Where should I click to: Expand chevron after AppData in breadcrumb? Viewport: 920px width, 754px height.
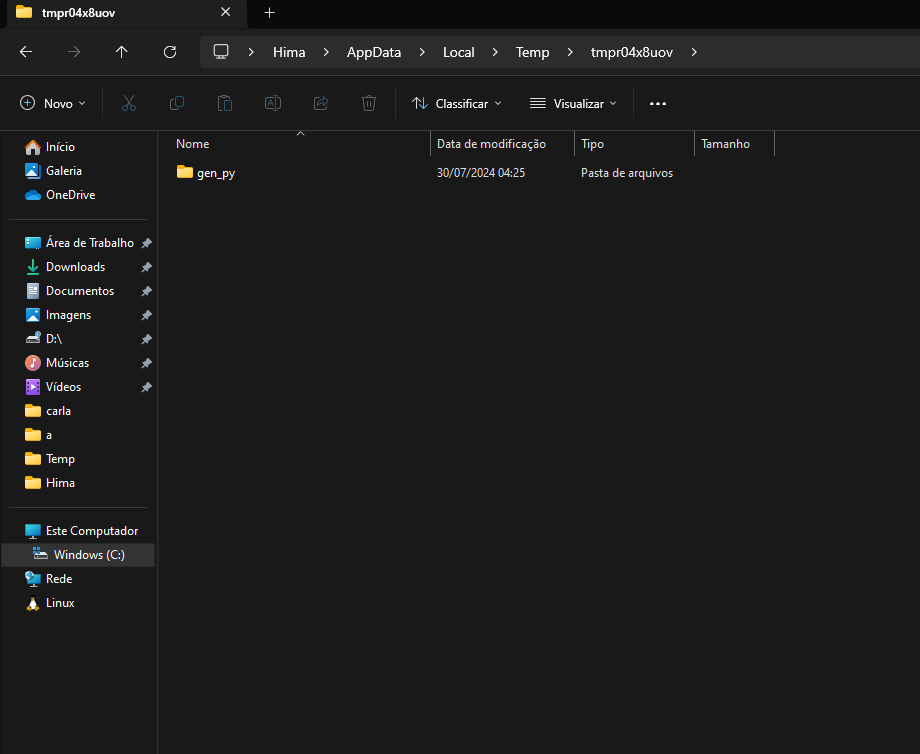pos(422,52)
